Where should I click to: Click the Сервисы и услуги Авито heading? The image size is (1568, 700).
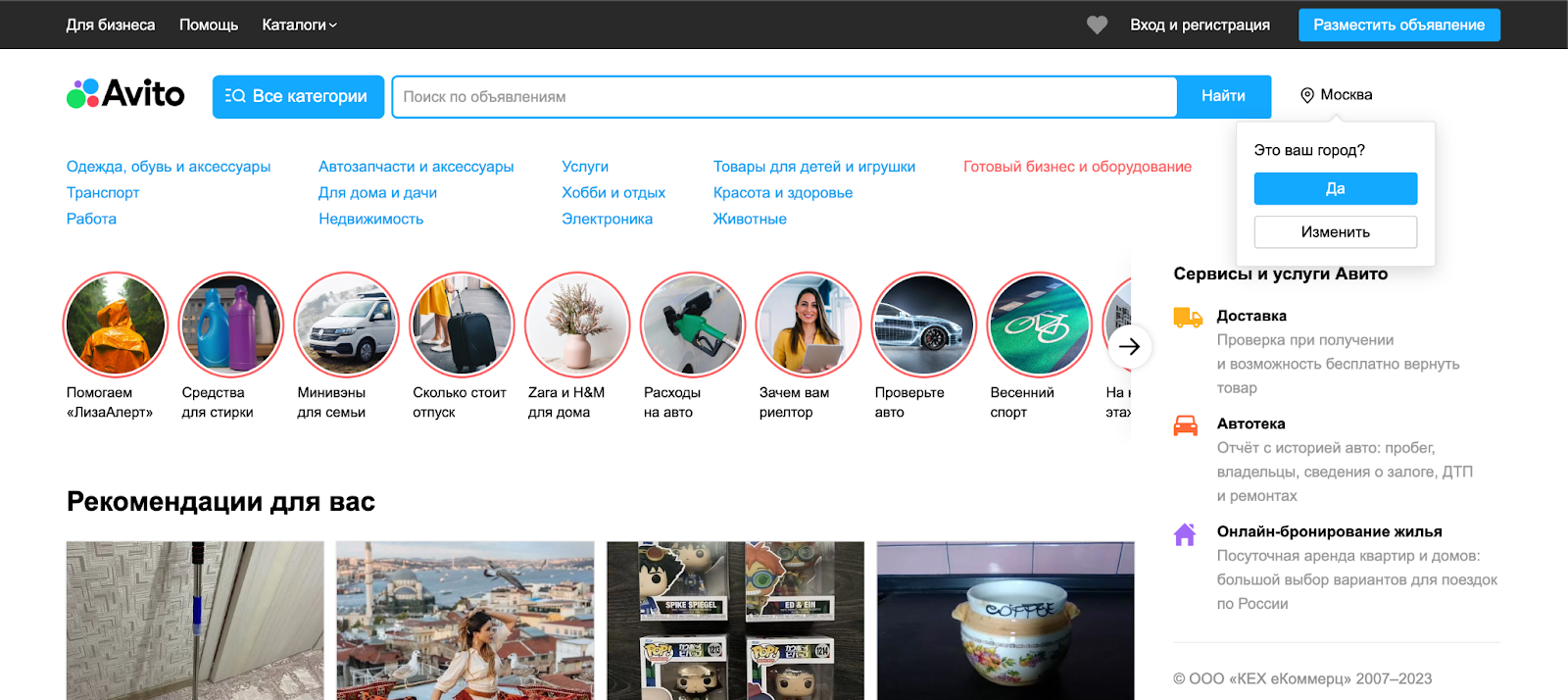(x=1280, y=275)
